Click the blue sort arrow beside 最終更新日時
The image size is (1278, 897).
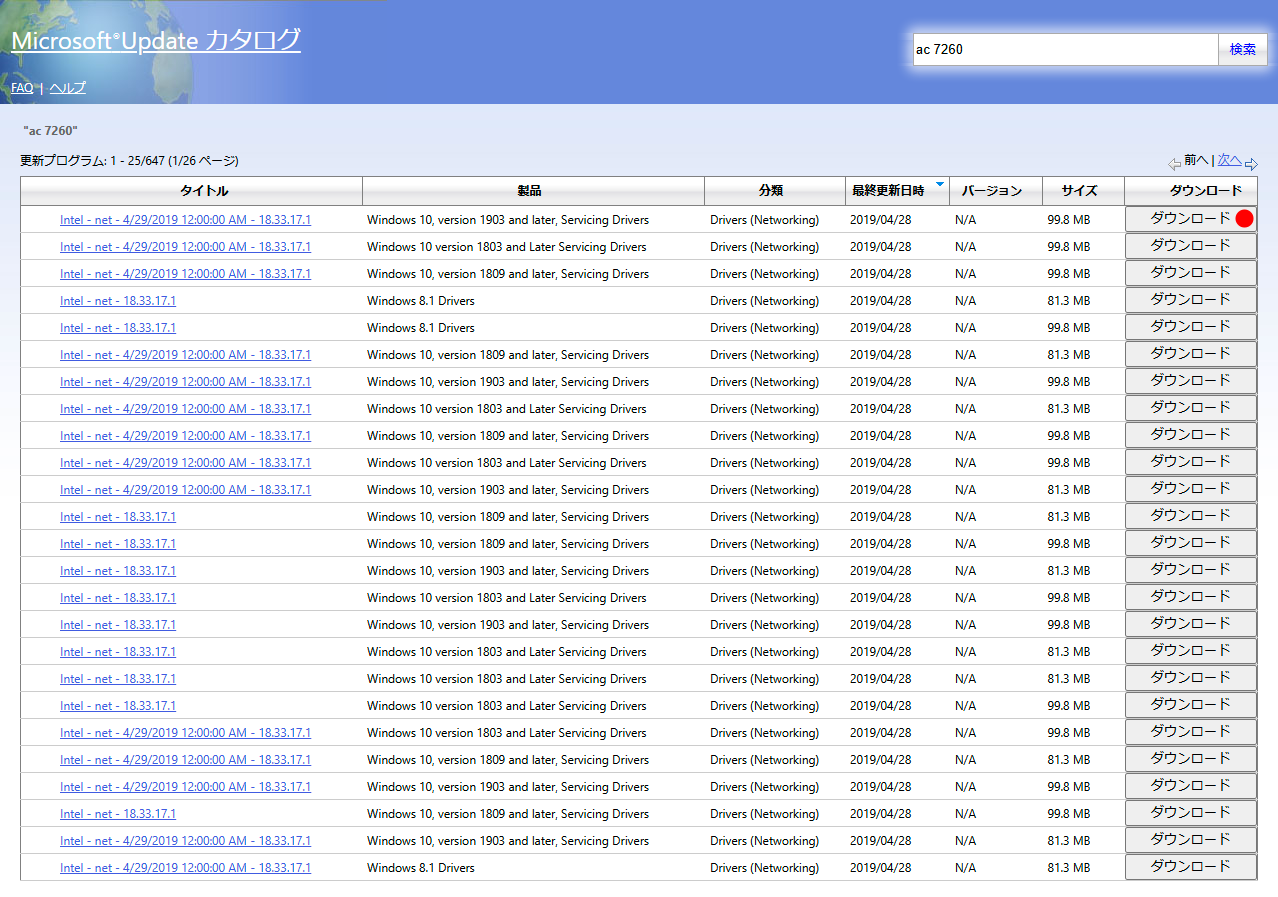[939, 185]
